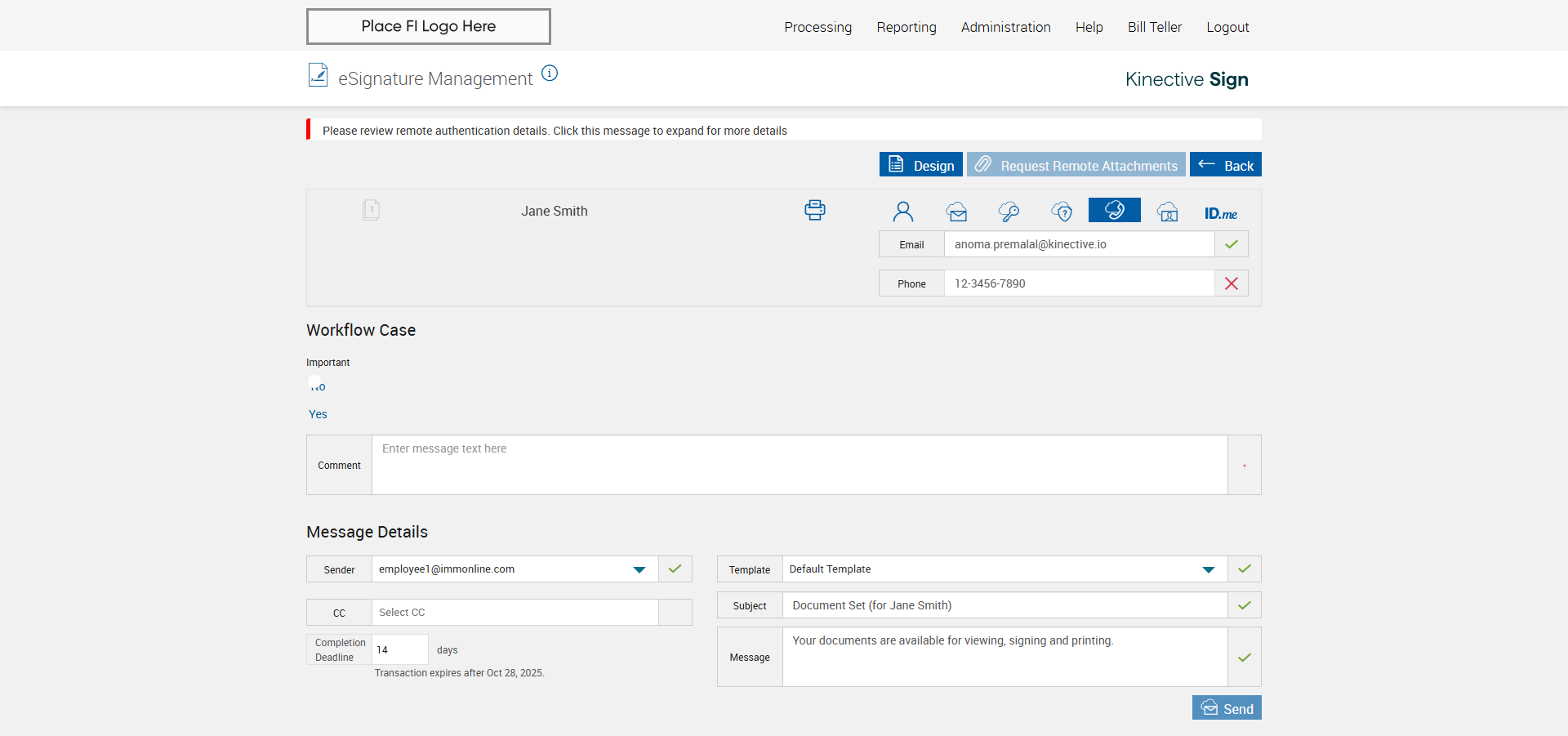
Task: Open the Processing menu
Action: [817, 27]
